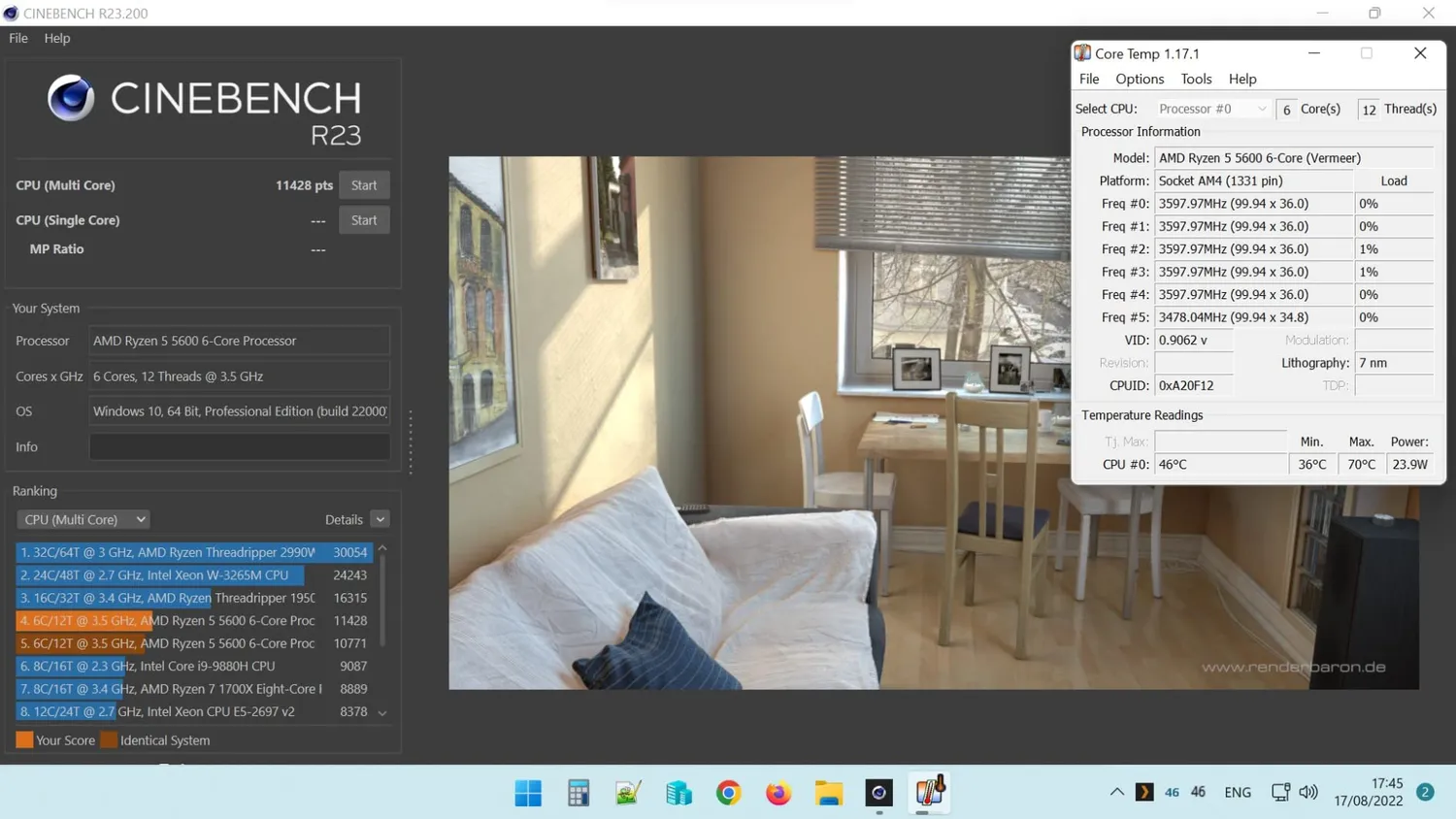Image resolution: width=1456 pixels, height=819 pixels.
Task: Click the Info input field
Action: pyautogui.click(x=240, y=446)
